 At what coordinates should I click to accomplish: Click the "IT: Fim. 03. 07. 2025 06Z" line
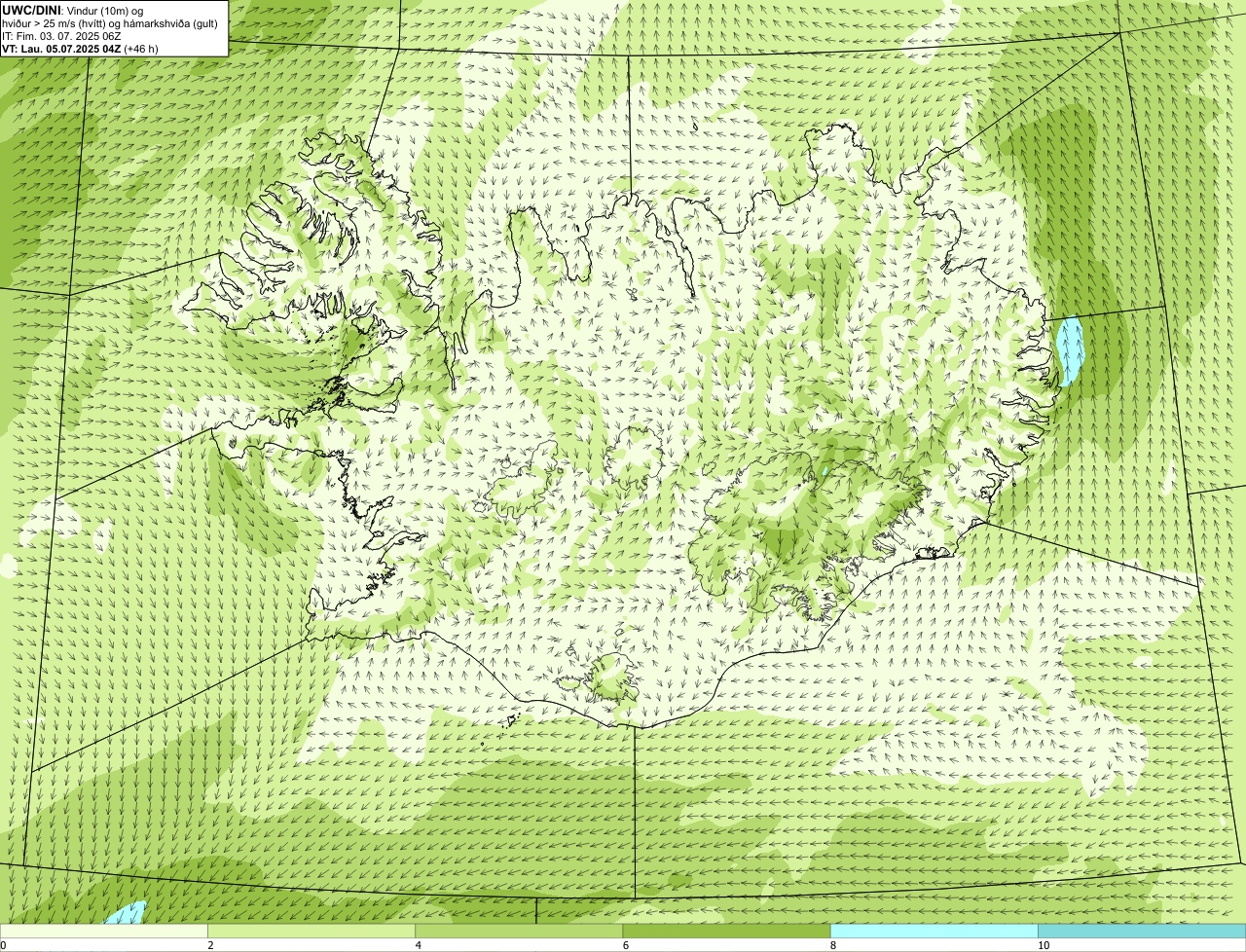62,36
